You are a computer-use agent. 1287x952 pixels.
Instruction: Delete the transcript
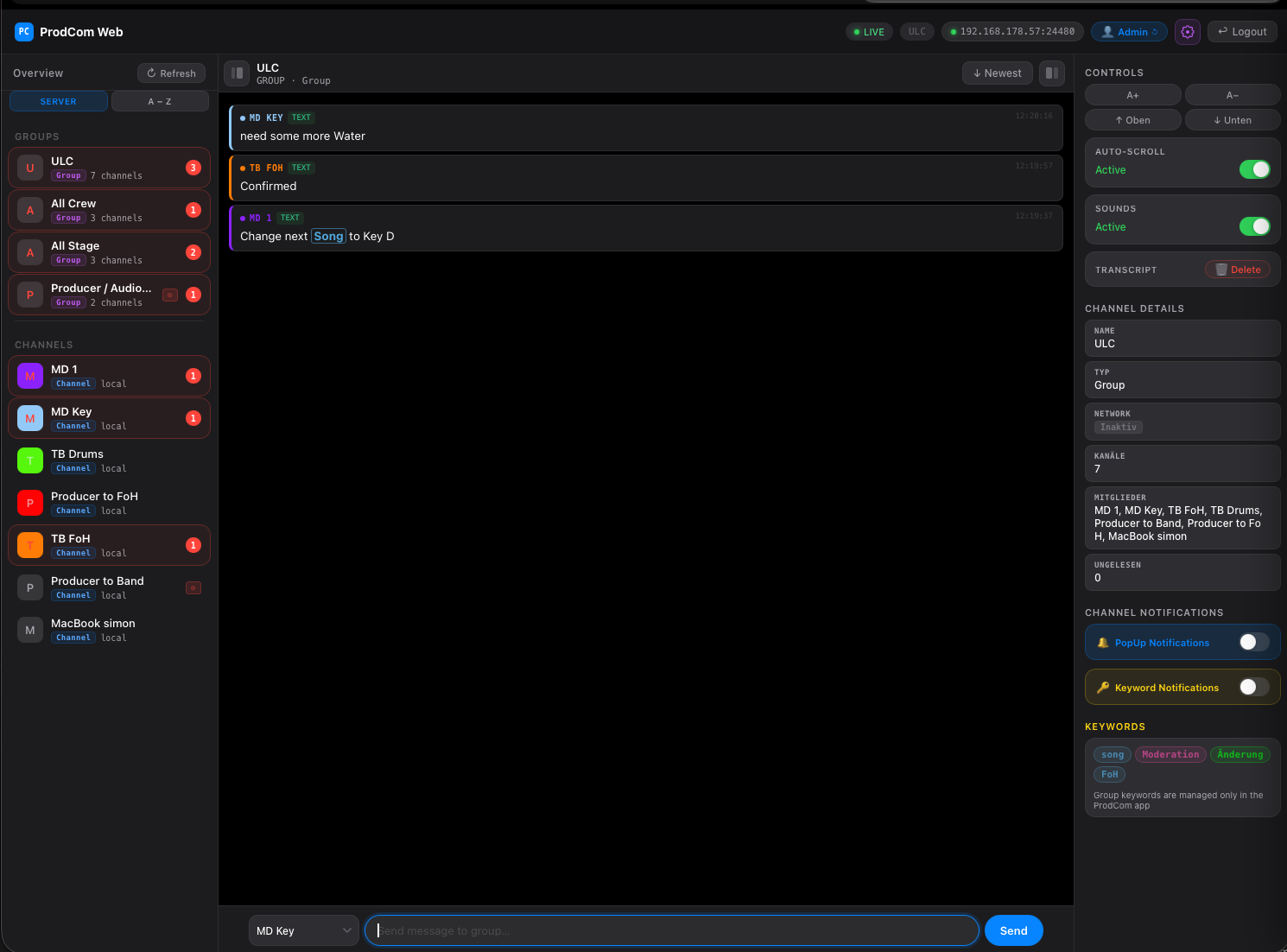tap(1238, 270)
